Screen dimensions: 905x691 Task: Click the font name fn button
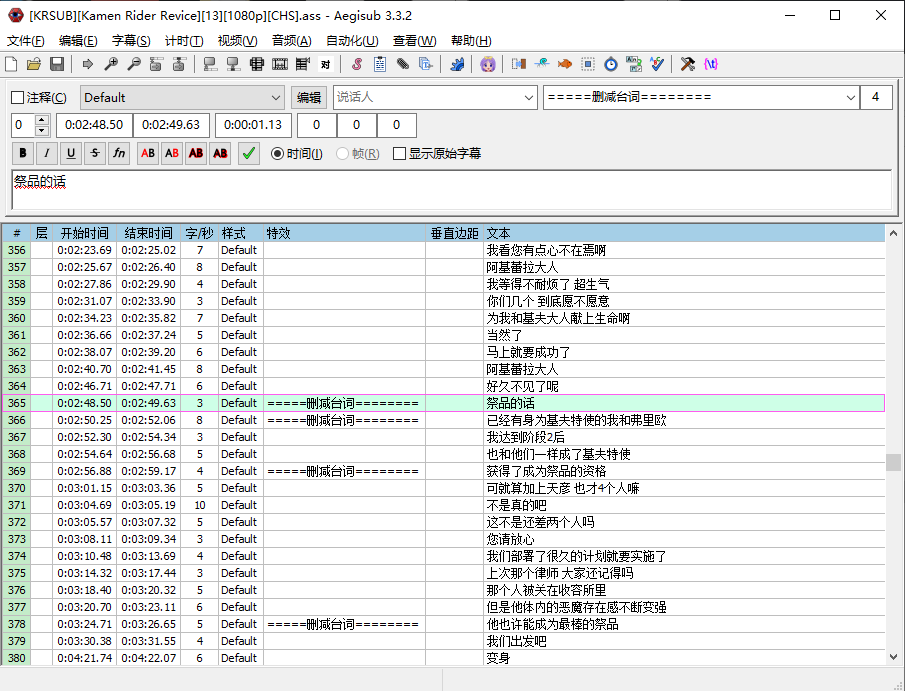point(119,153)
